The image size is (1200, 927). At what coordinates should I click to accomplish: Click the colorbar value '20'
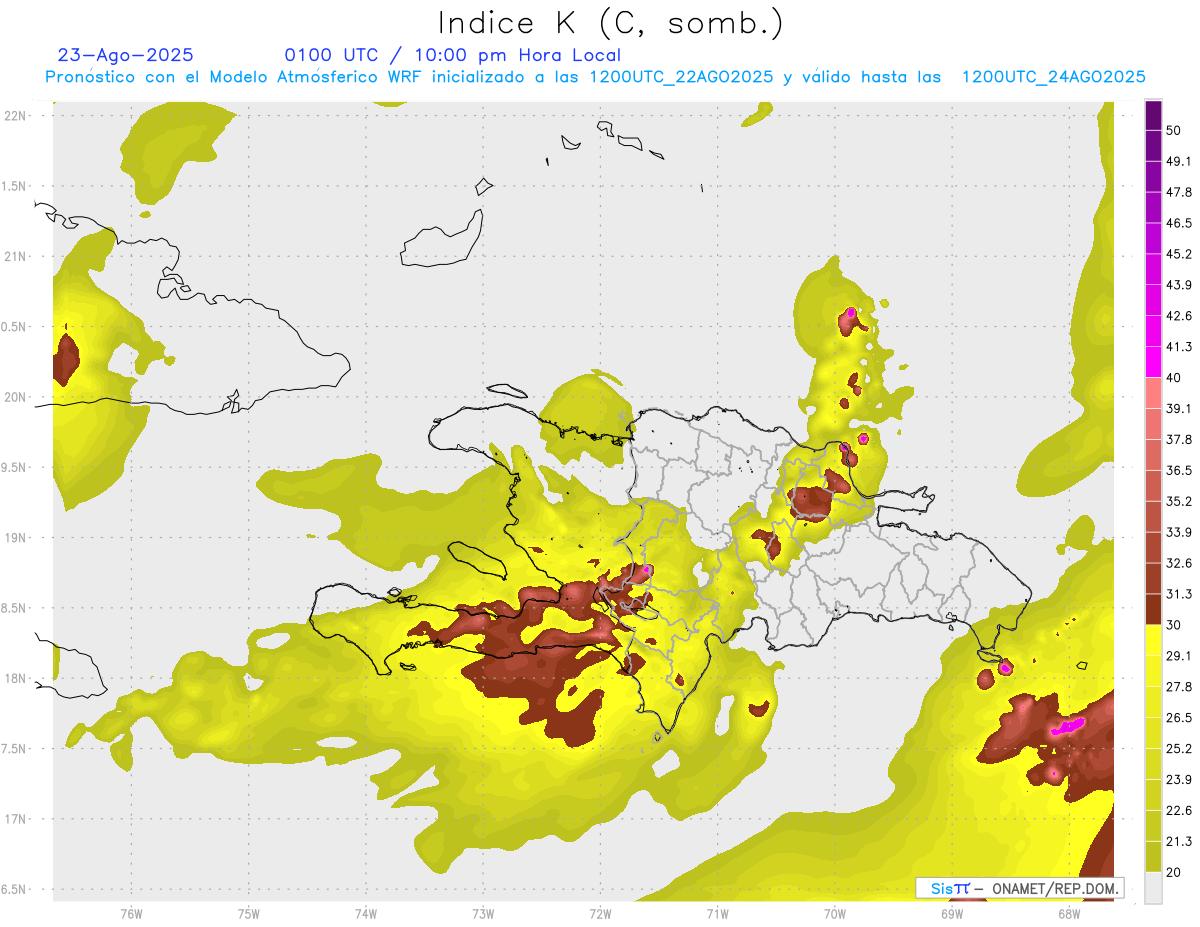pyautogui.click(x=1174, y=873)
